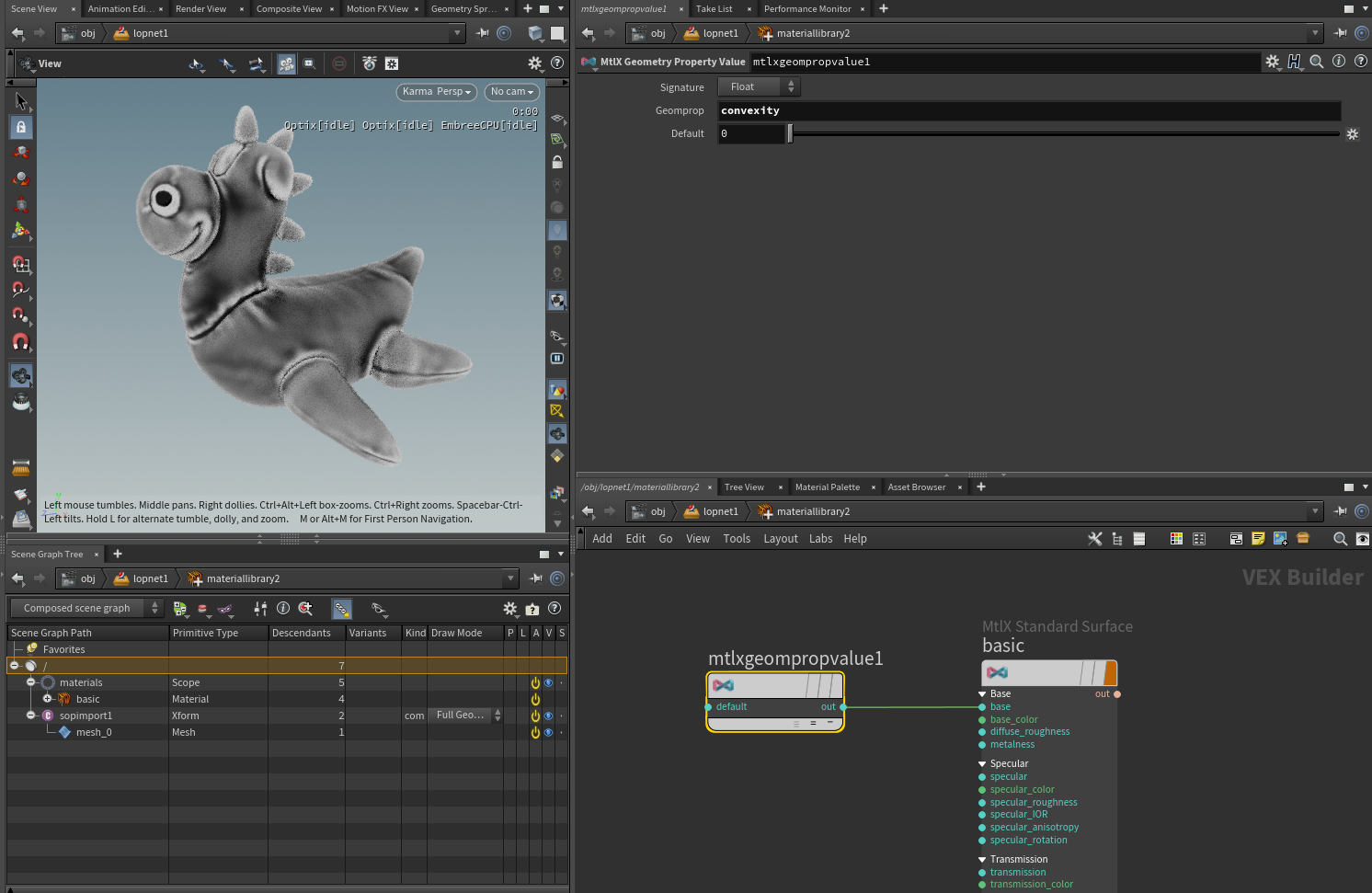Click the Default value number field
Image resolution: width=1372 pixels, height=893 pixels.
(x=751, y=134)
